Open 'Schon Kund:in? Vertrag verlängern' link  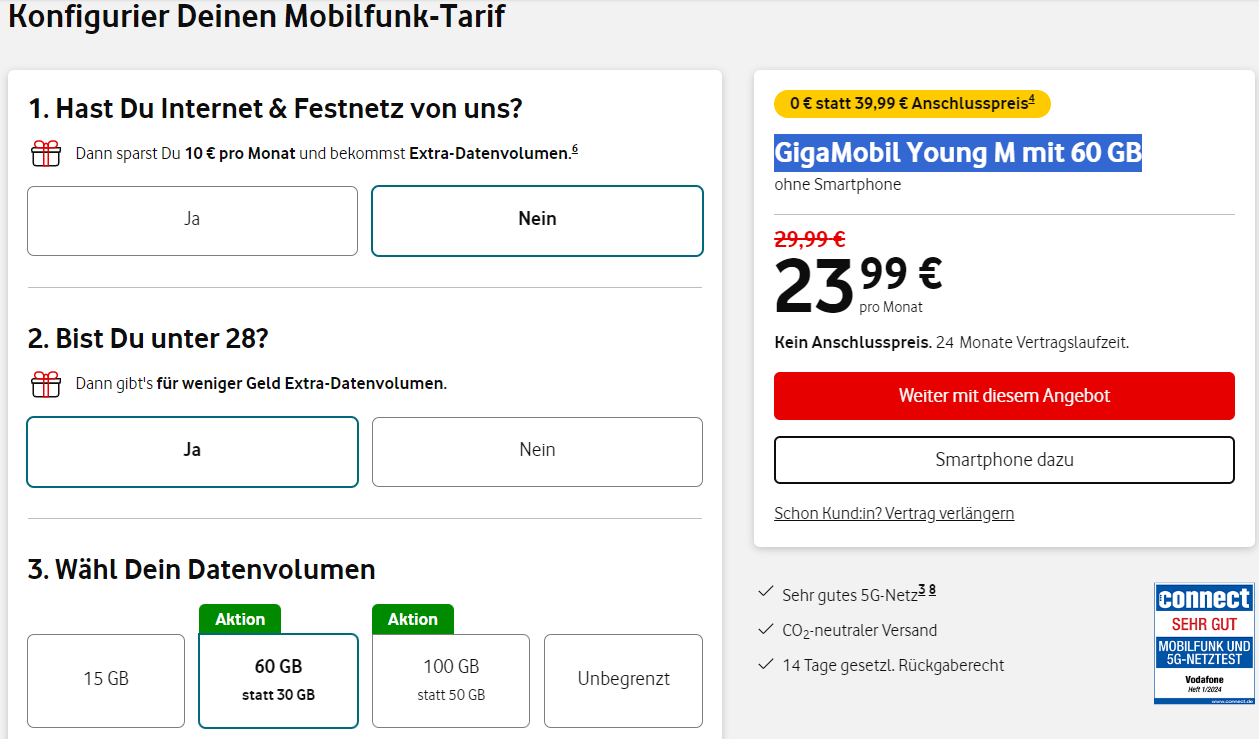(x=894, y=513)
